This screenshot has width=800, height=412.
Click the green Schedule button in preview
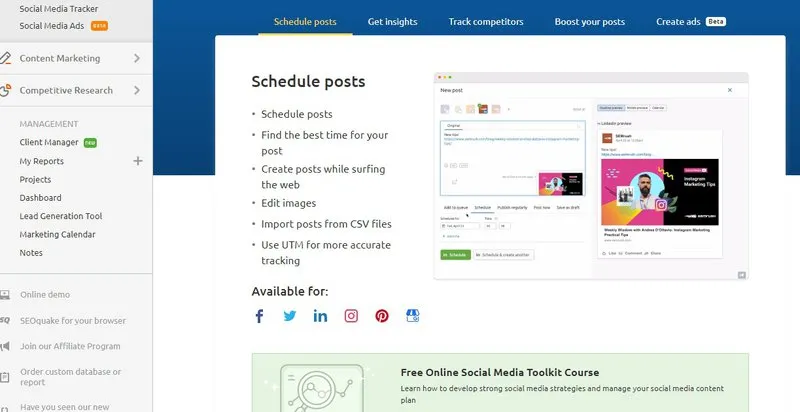(455, 254)
